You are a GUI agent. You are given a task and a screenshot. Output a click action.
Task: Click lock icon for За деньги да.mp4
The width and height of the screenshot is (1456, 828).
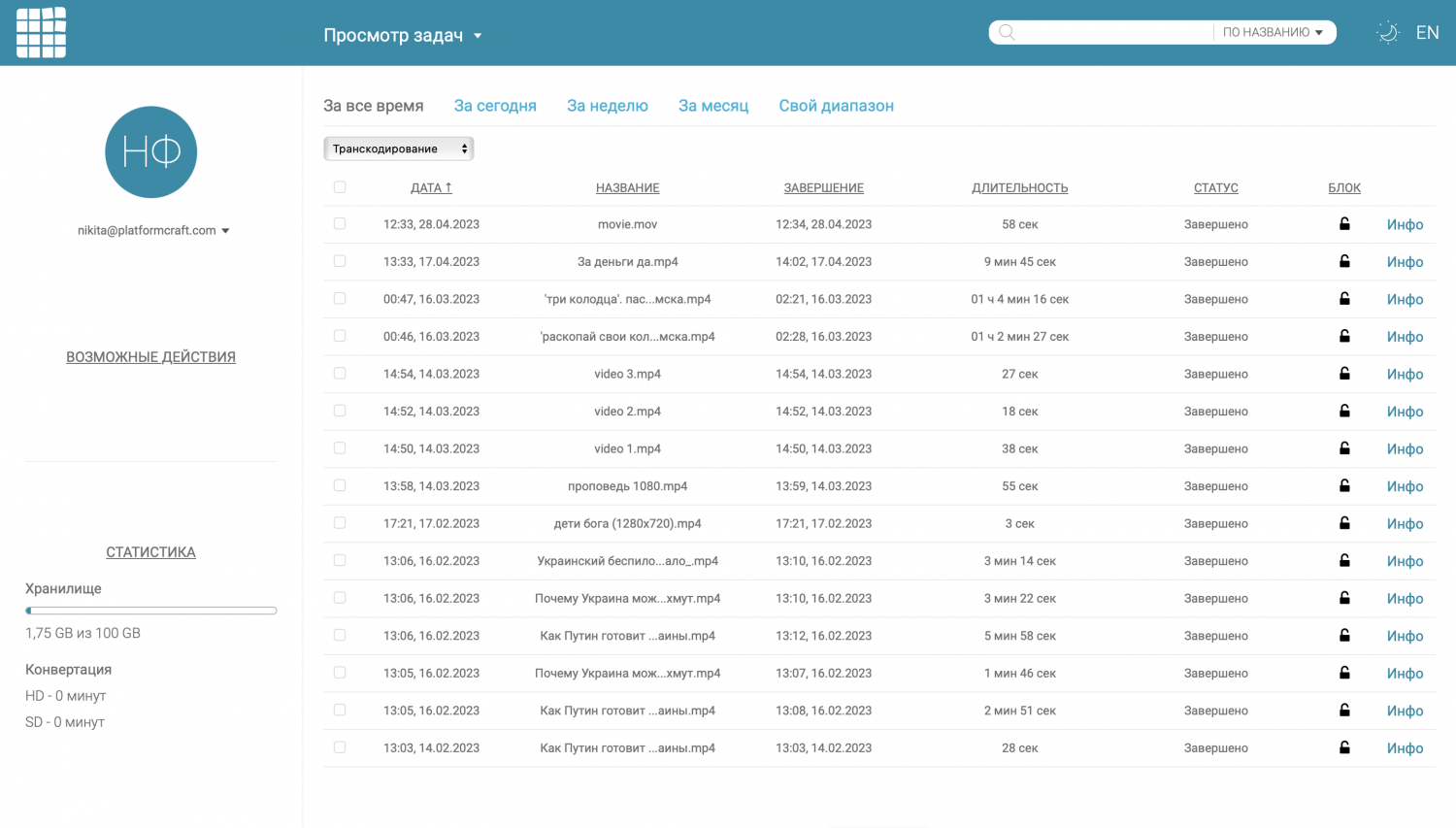(1344, 261)
